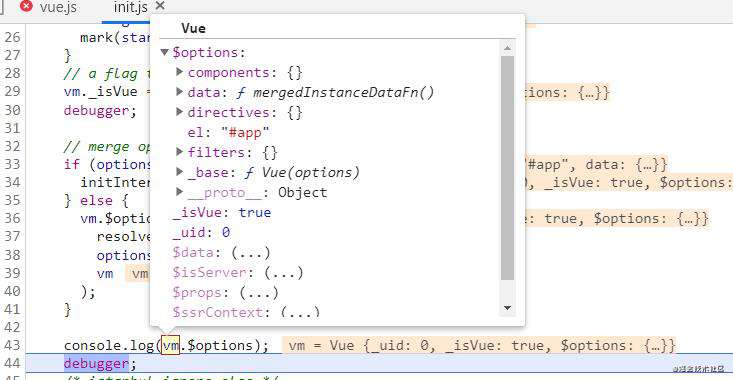The image size is (733, 380).
Task: Set breakpoint on line number 43
Action: (12, 345)
